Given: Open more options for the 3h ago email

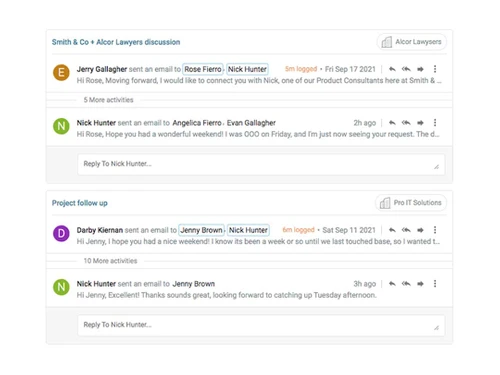Looking at the screenshot, I should [x=435, y=284].
